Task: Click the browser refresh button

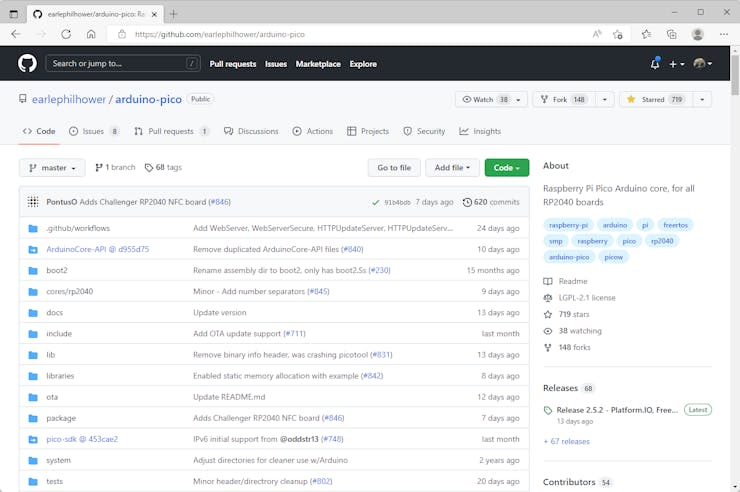Action: [66, 34]
